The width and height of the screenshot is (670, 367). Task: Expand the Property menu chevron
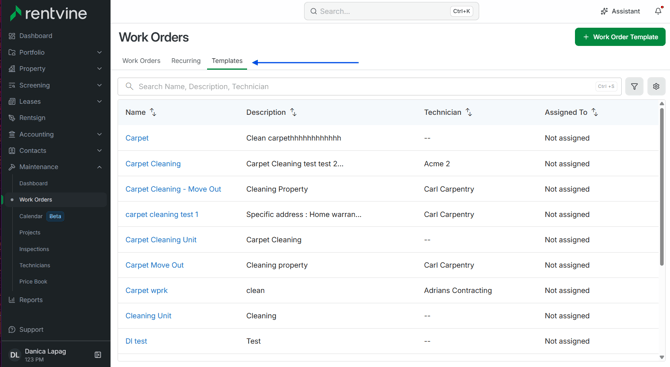coord(99,68)
